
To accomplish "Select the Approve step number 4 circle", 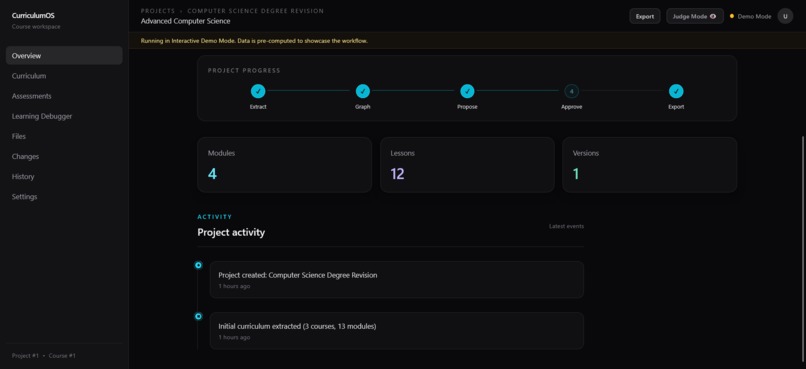I will [572, 91].
